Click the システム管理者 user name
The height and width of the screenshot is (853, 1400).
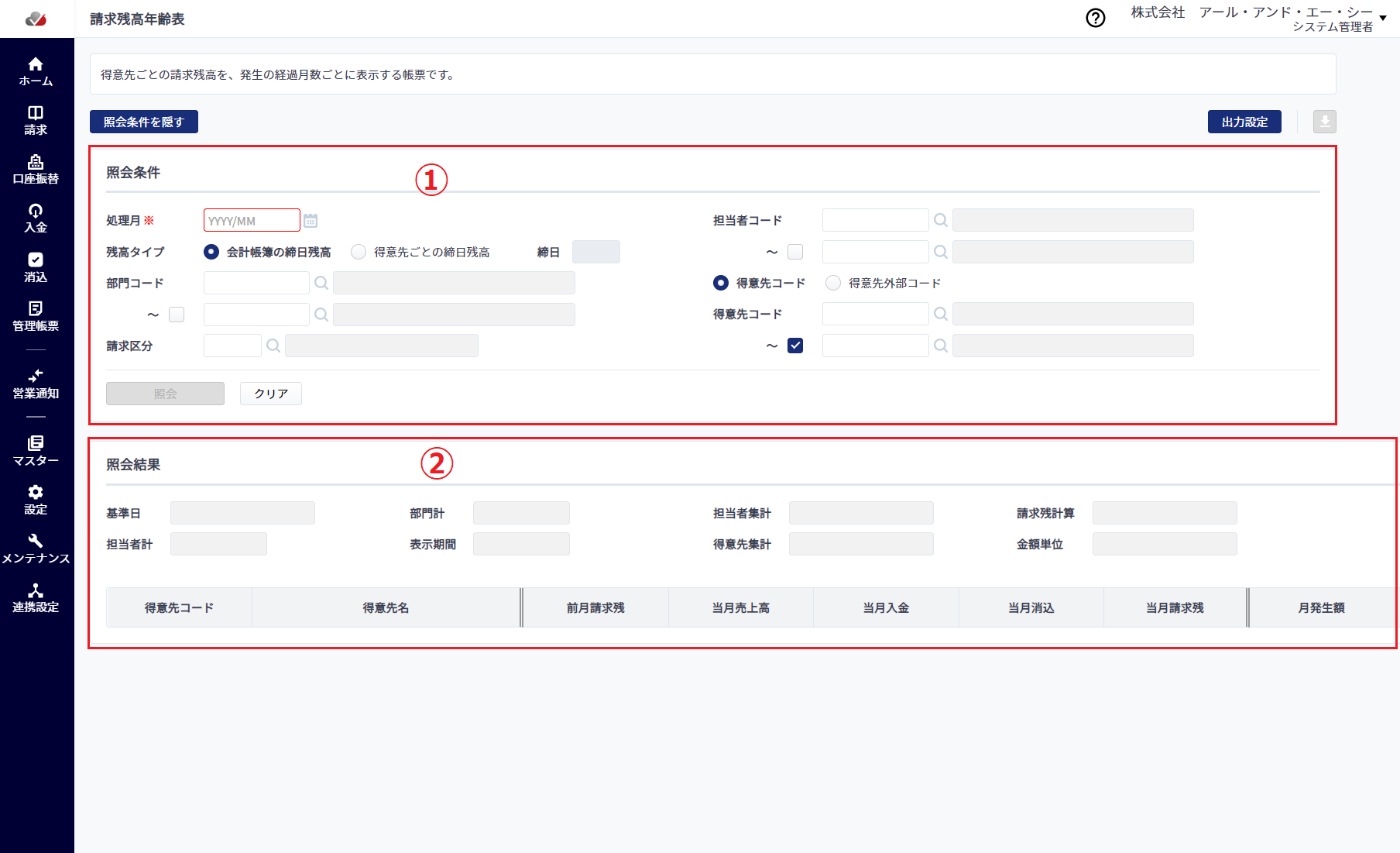1333,26
